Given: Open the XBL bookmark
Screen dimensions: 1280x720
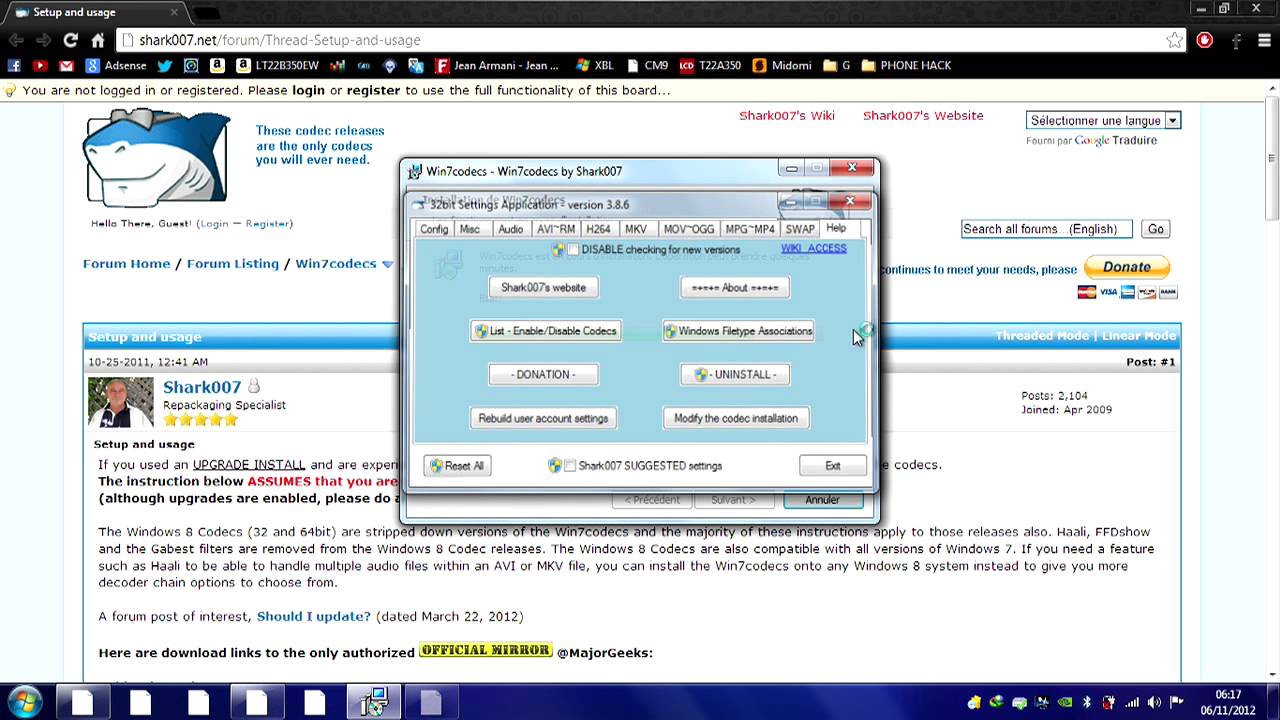Looking at the screenshot, I should click(595, 65).
